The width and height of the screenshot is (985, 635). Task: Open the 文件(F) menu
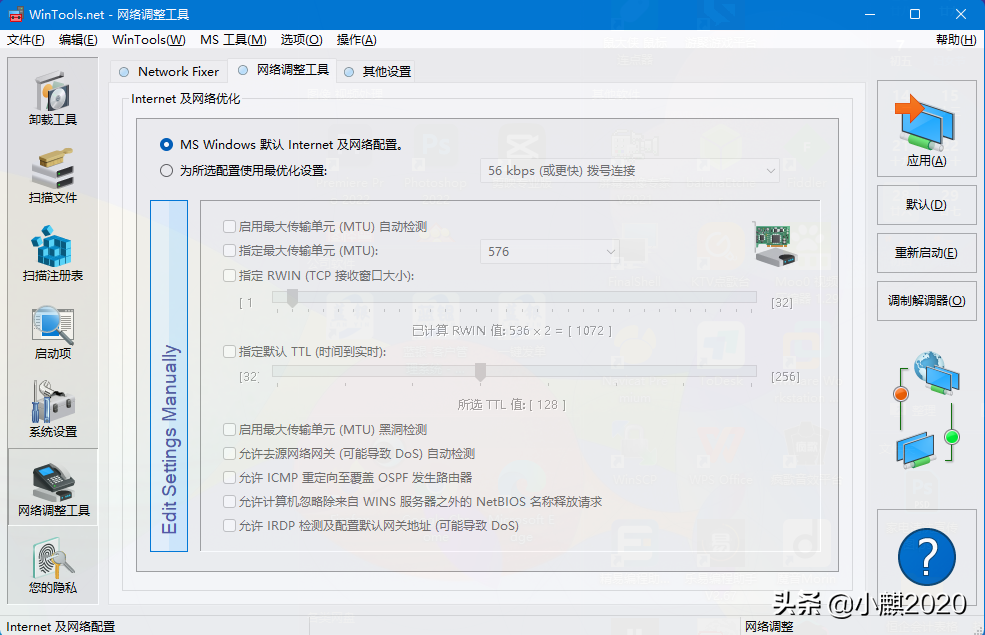(26, 40)
